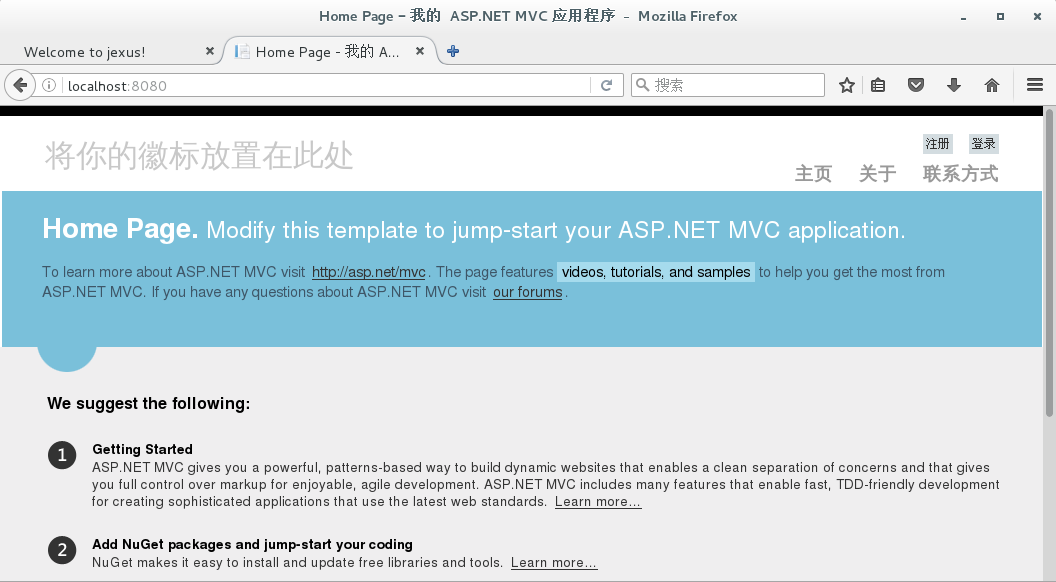1056x582 pixels.
Task: Minimize the Firefox window
Action: (x=964, y=17)
